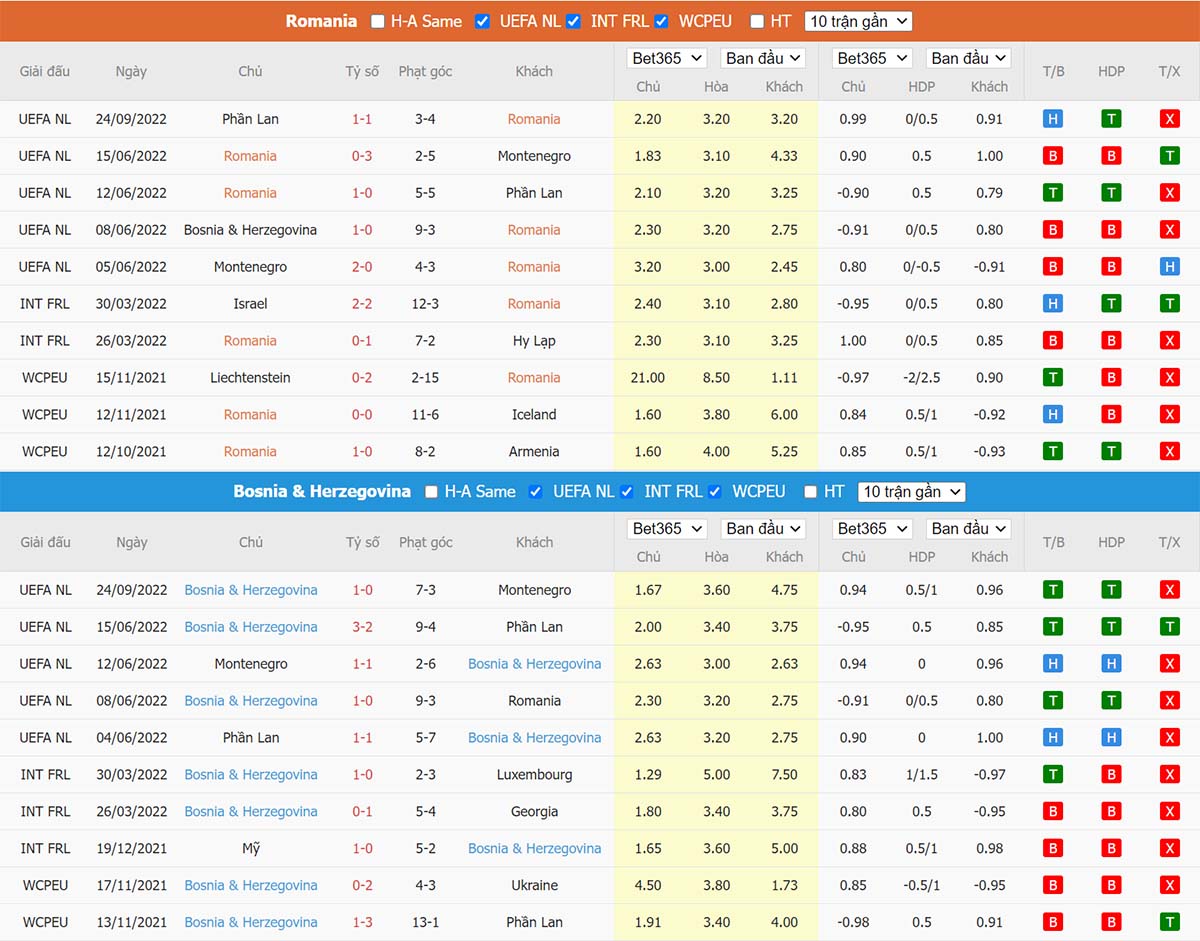Uncheck INT FRL filter in Bosnia & Herzegovina header
This screenshot has width=1200, height=941.
click(x=627, y=492)
